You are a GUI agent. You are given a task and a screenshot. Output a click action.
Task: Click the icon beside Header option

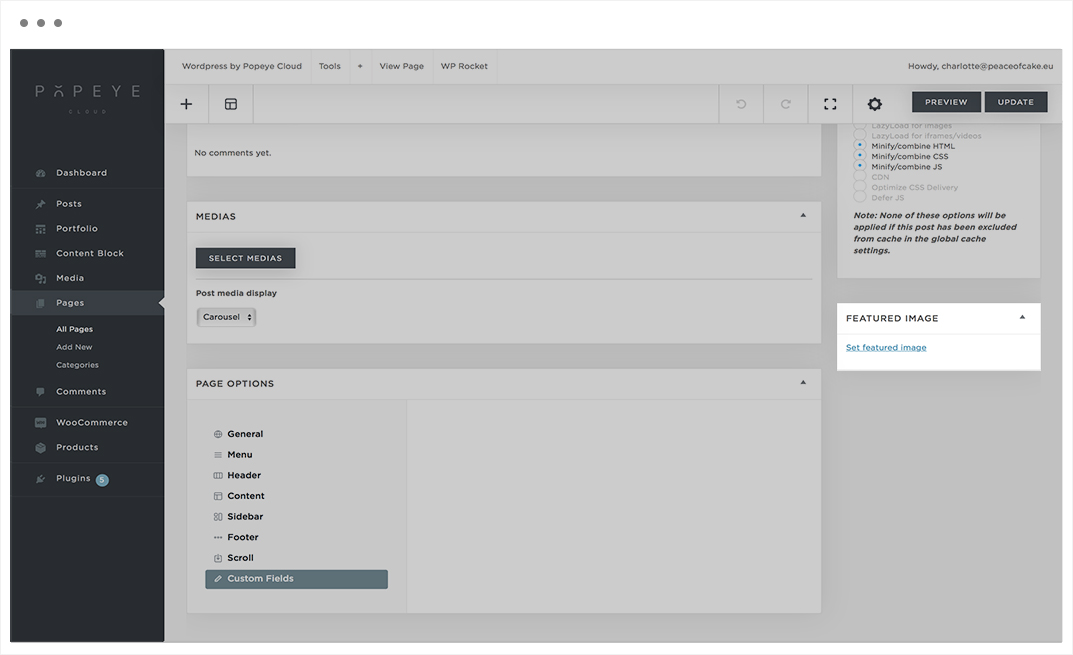point(218,475)
